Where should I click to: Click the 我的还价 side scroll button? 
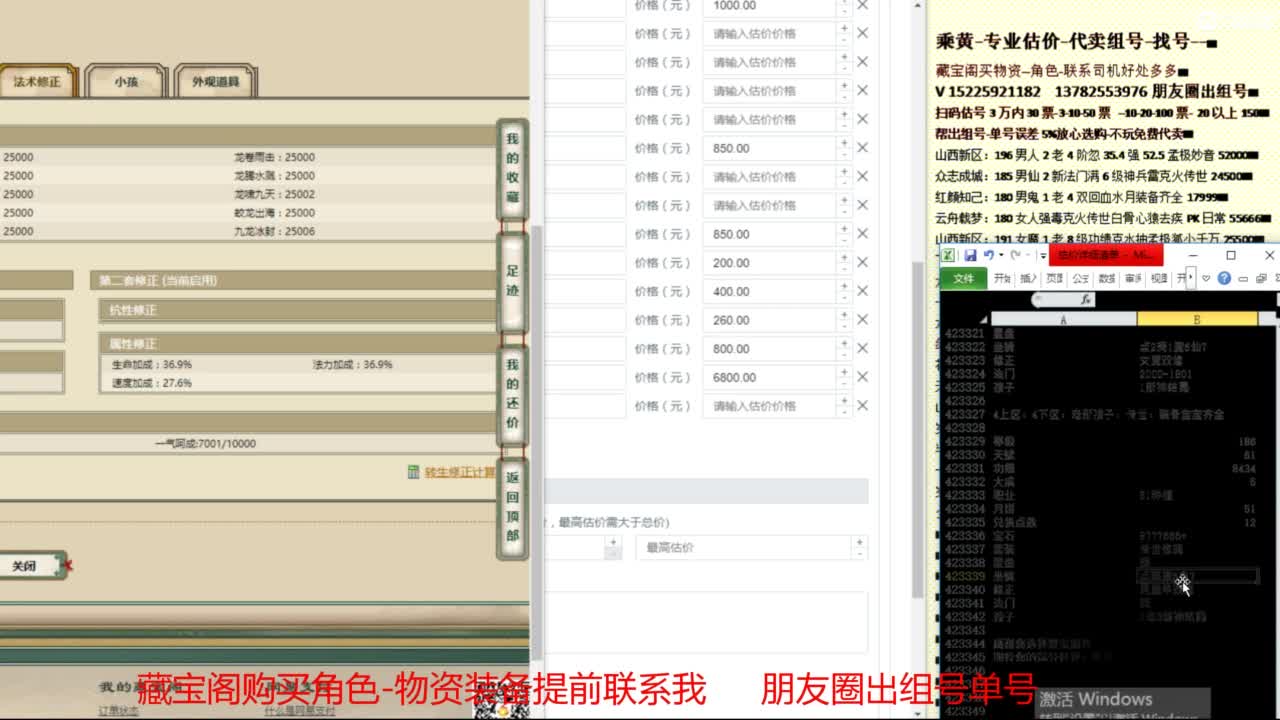pyautogui.click(x=512, y=394)
